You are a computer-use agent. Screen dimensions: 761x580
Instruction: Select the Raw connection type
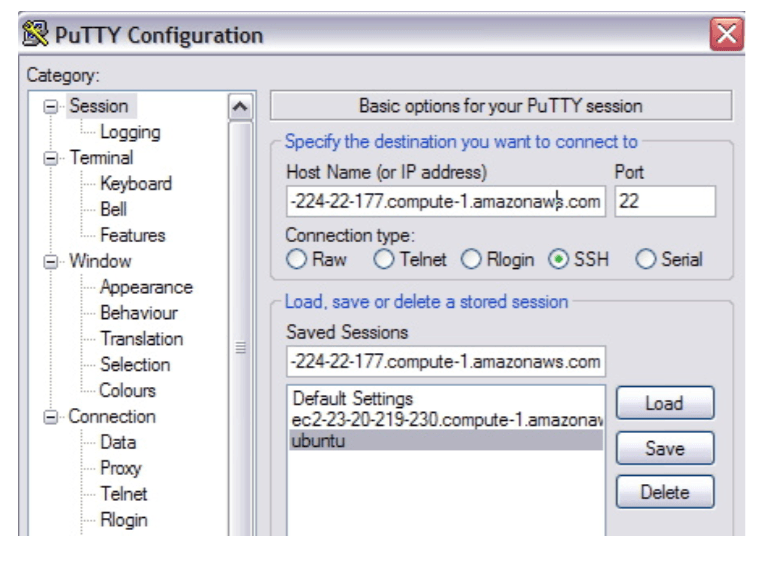(296, 260)
